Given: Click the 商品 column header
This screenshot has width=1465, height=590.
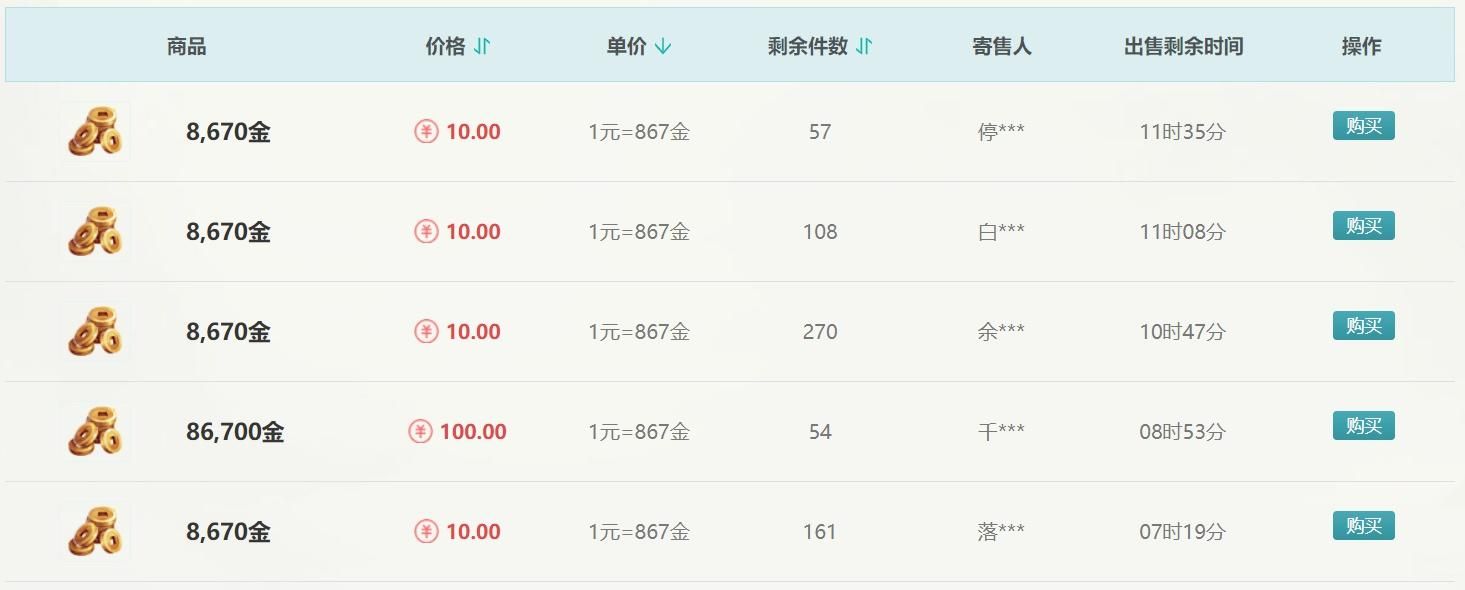Looking at the screenshot, I should click(x=186, y=46).
